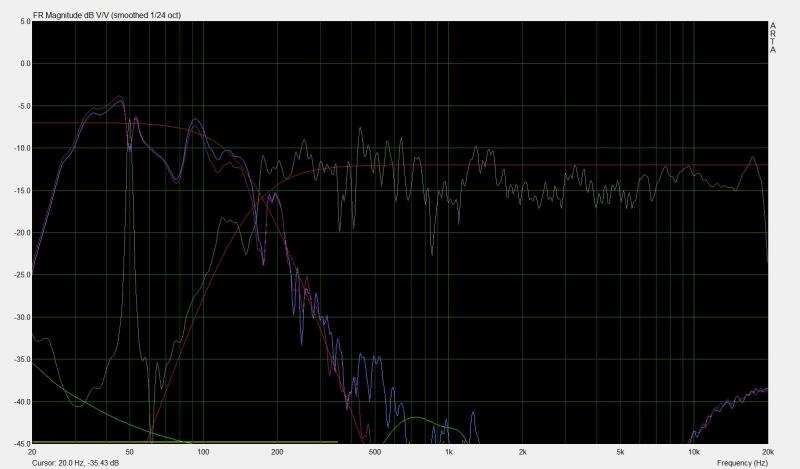This screenshot has height=469, width=800.
Task: Click the '-20.0' dB axis label
Action: [23, 233]
